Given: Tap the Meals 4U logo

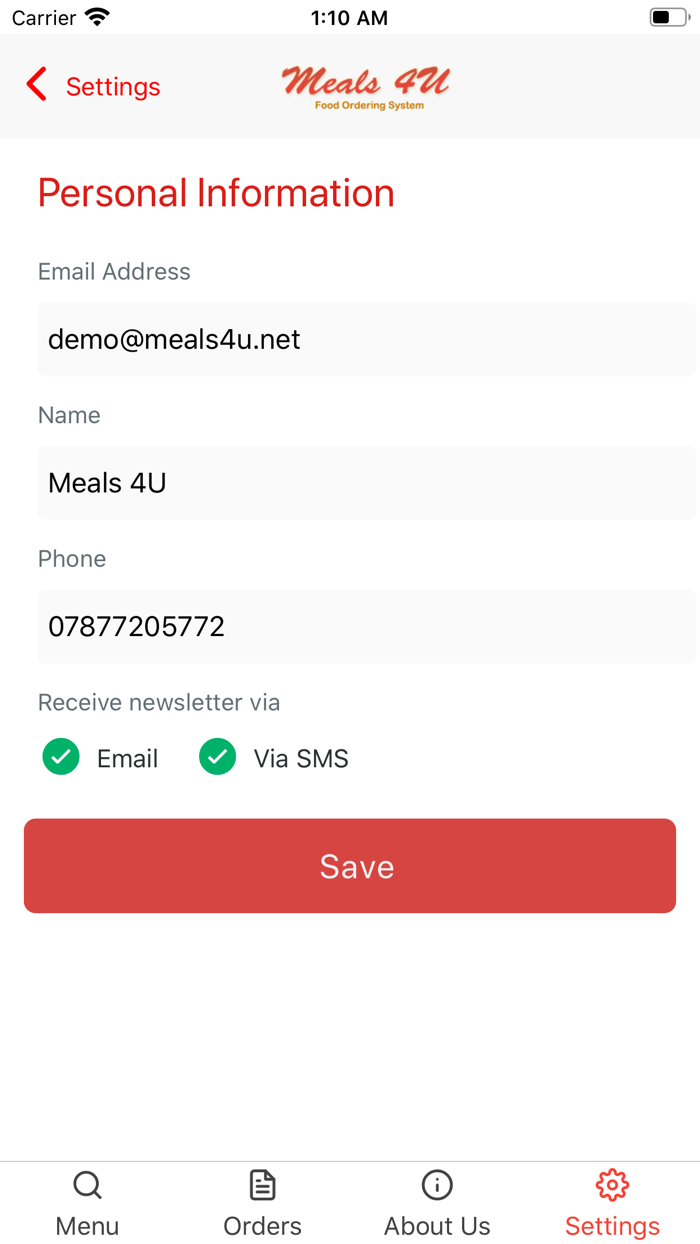Looking at the screenshot, I should point(366,86).
